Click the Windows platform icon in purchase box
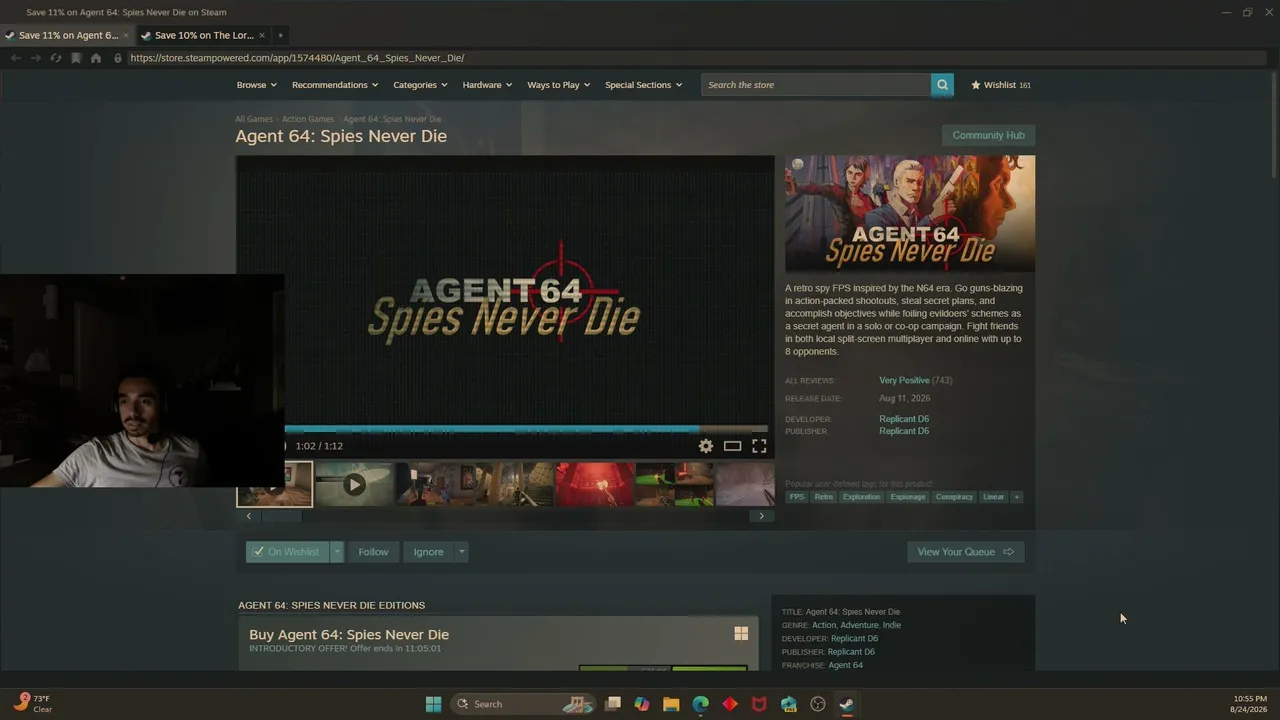This screenshot has height=720, width=1280. click(741, 634)
